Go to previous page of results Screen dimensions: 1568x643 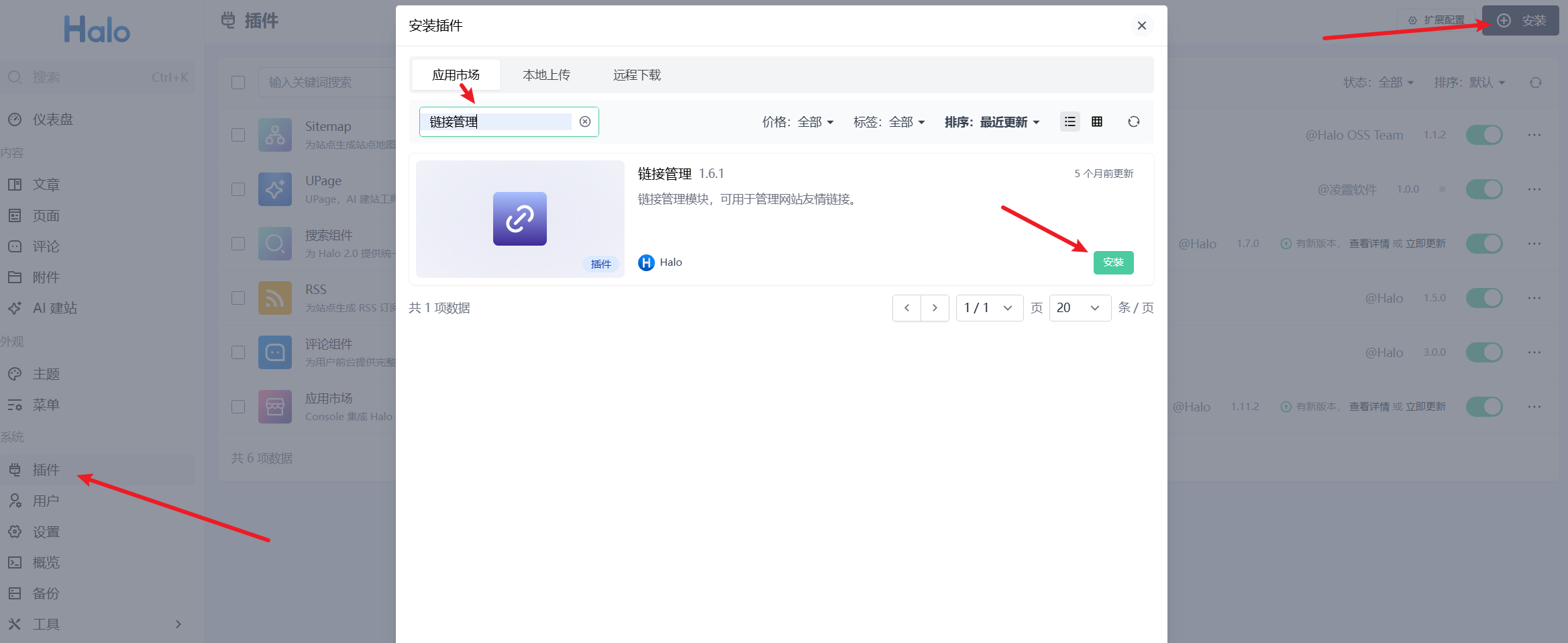click(906, 308)
